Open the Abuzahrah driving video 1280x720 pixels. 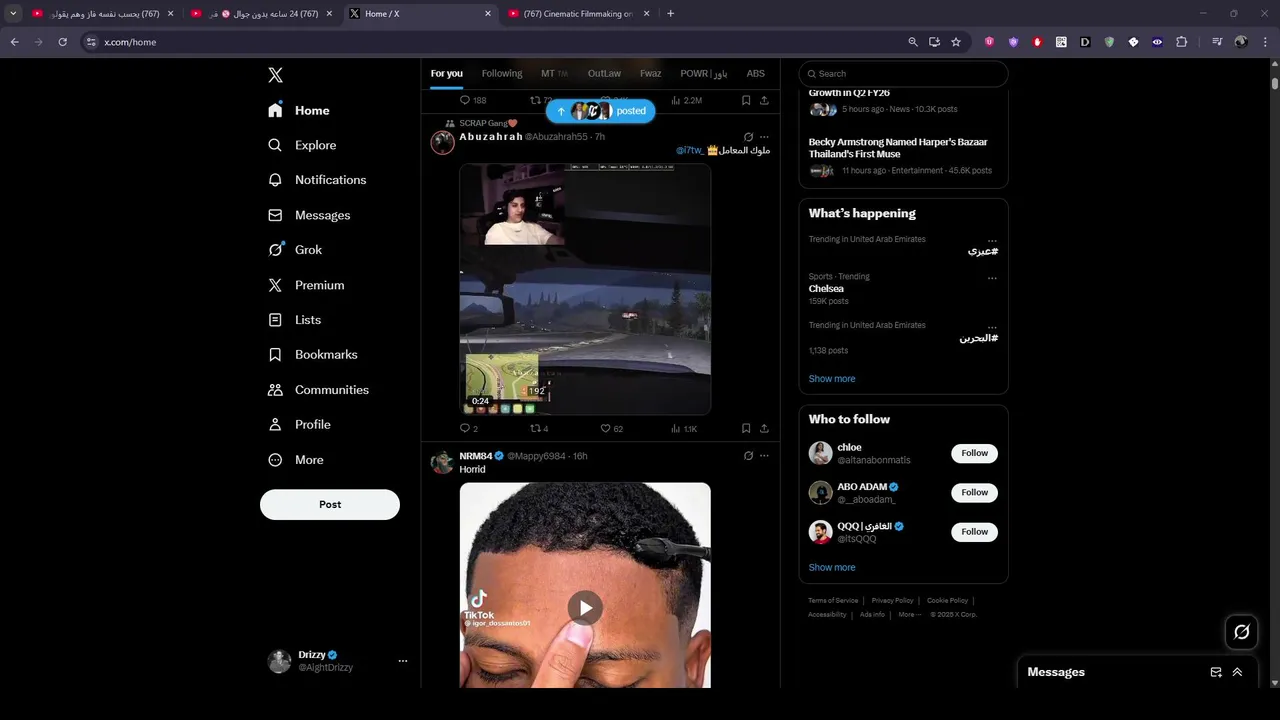[x=585, y=289]
